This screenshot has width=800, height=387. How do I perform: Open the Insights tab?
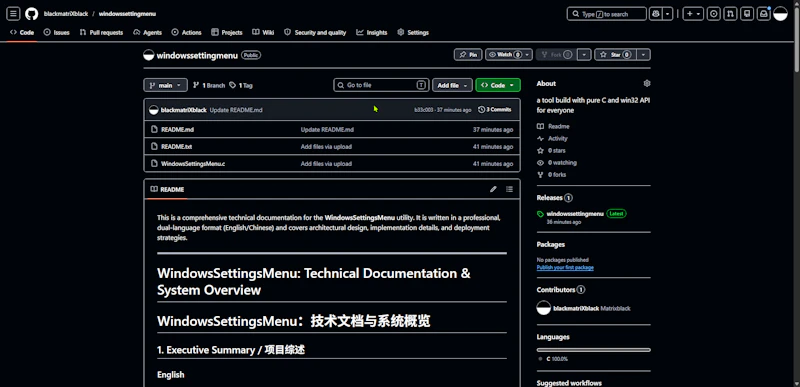pyautogui.click(x=372, y=32)
